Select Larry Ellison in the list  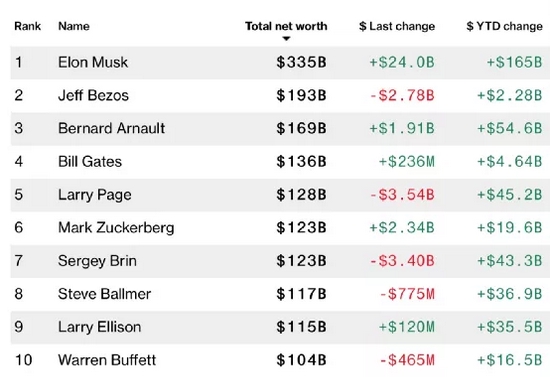[x=100, y=327]
